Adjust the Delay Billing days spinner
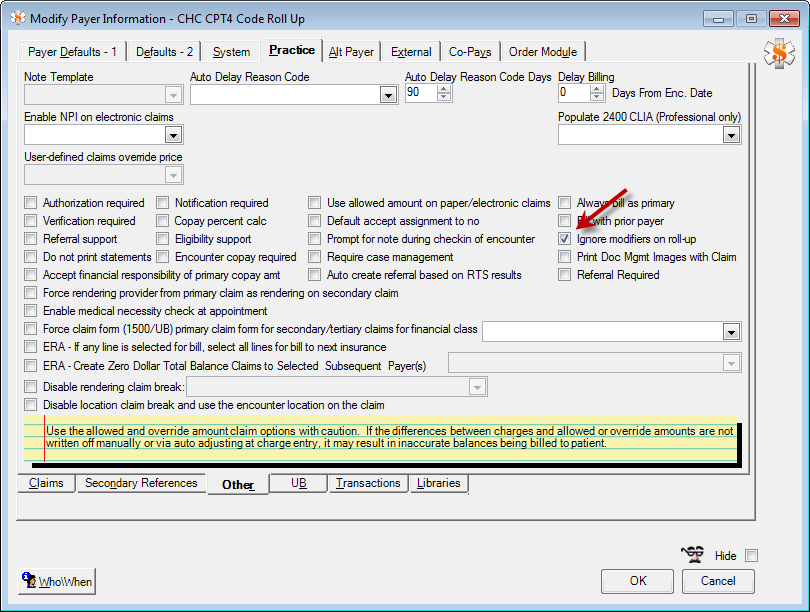Image resolution: width=810 pixels, height=612 pixels. pos(597,93)
